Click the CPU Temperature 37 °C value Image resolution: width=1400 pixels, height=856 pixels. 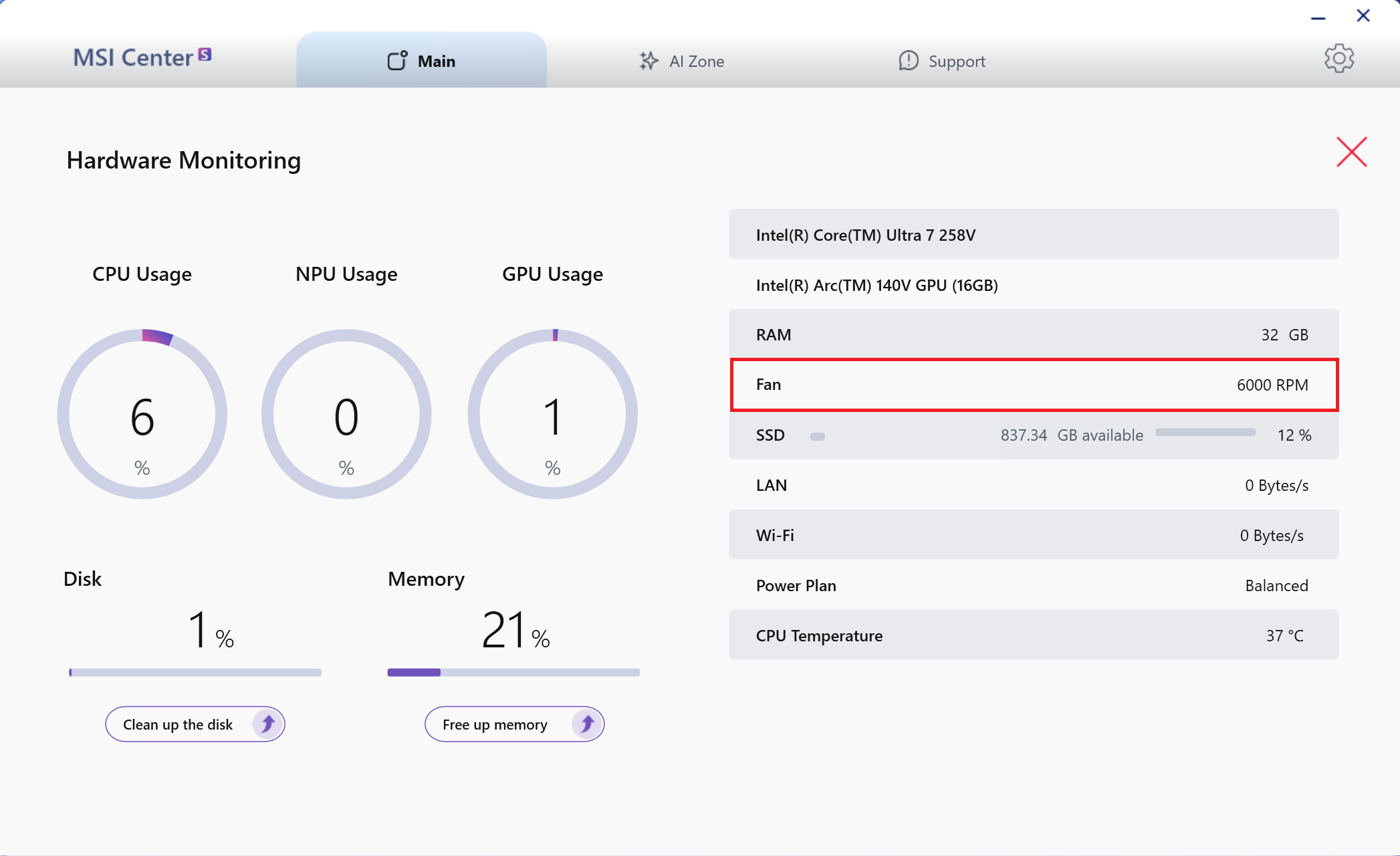1284,635
